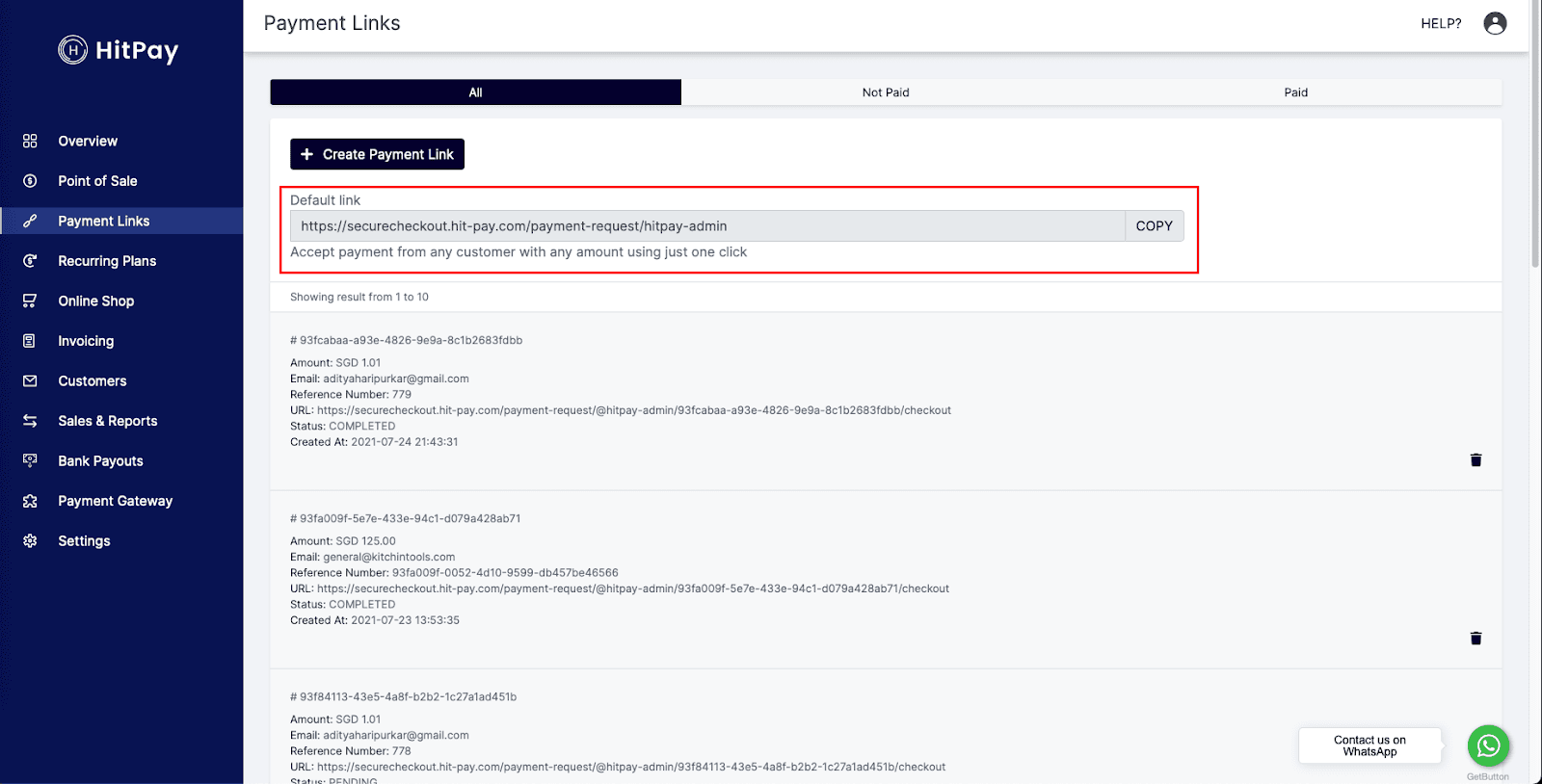Click the Sales & Reports arrows icon
Viewport: 1542px width, 784px height.
tap(30, 421)
